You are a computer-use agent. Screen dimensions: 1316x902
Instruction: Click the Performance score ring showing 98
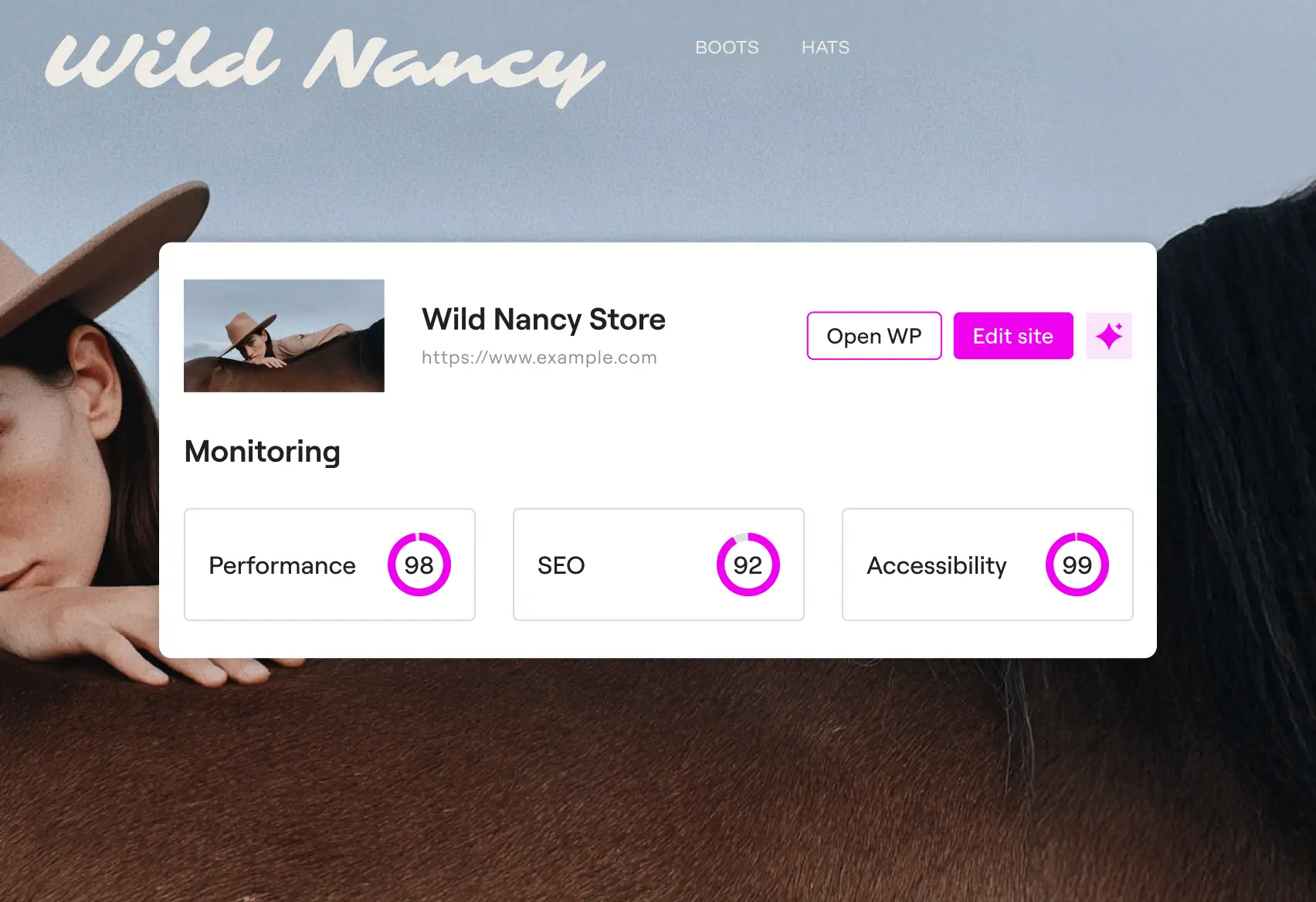(419, 565)
